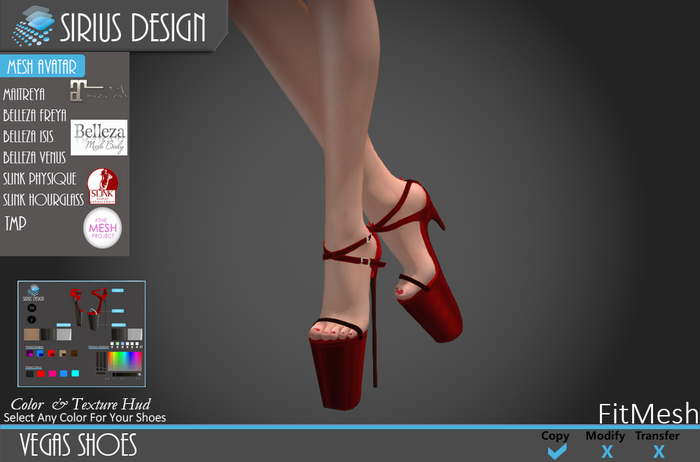Click the rainbow color spectrum picker
The image size is (700, 462).
point(125,361)
